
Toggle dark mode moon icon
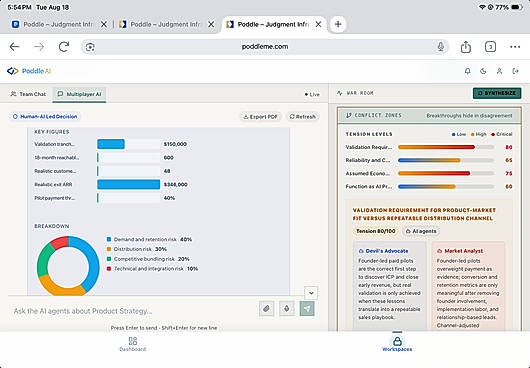[x=483, y=71]
